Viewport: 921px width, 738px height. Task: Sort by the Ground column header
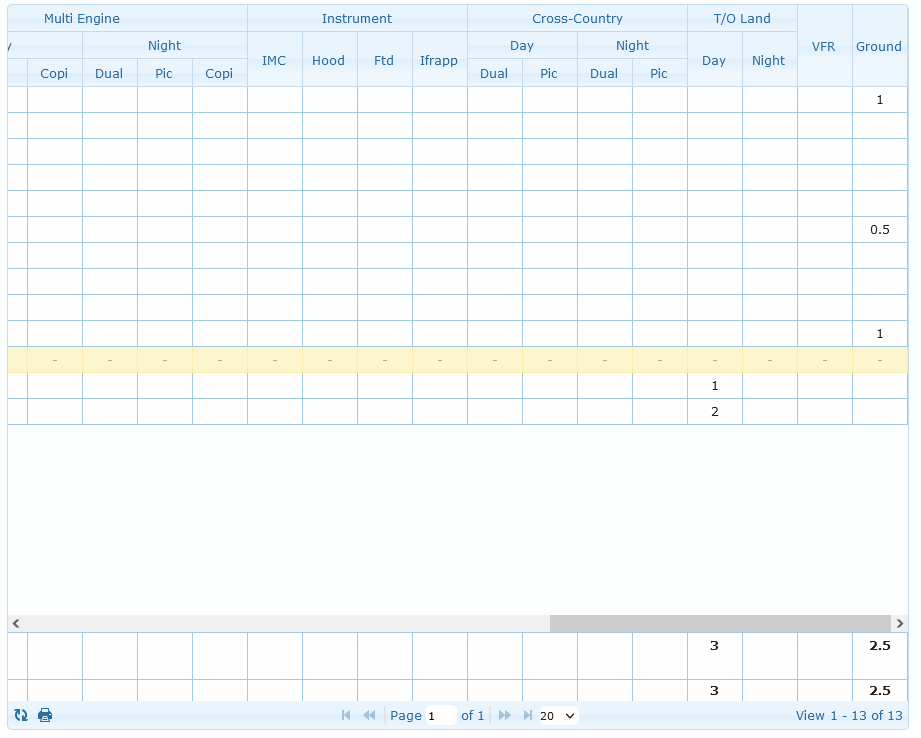coord(879,46)
